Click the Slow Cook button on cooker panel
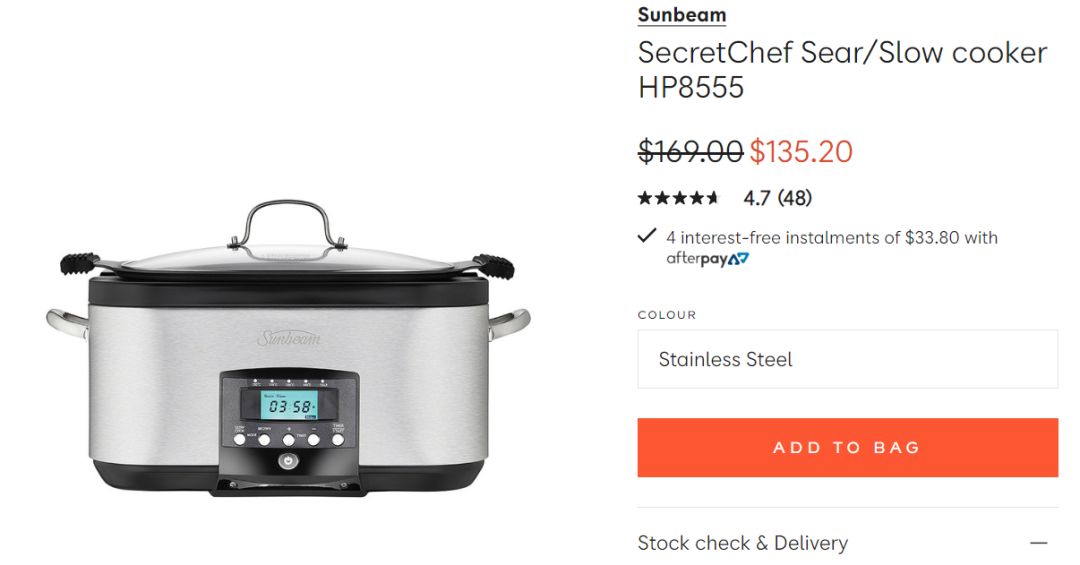1080x565 pixels. tap(239, 439)
